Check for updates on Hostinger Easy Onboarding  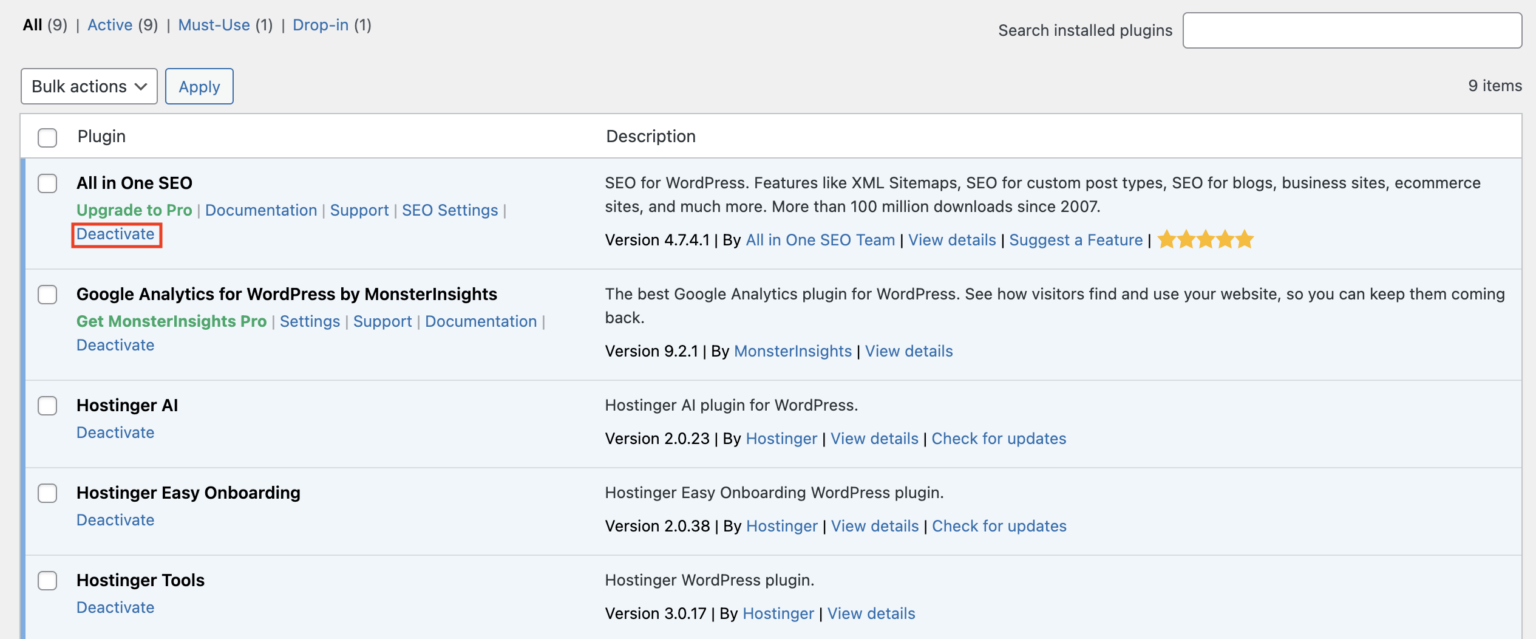[x=998, y=525]
